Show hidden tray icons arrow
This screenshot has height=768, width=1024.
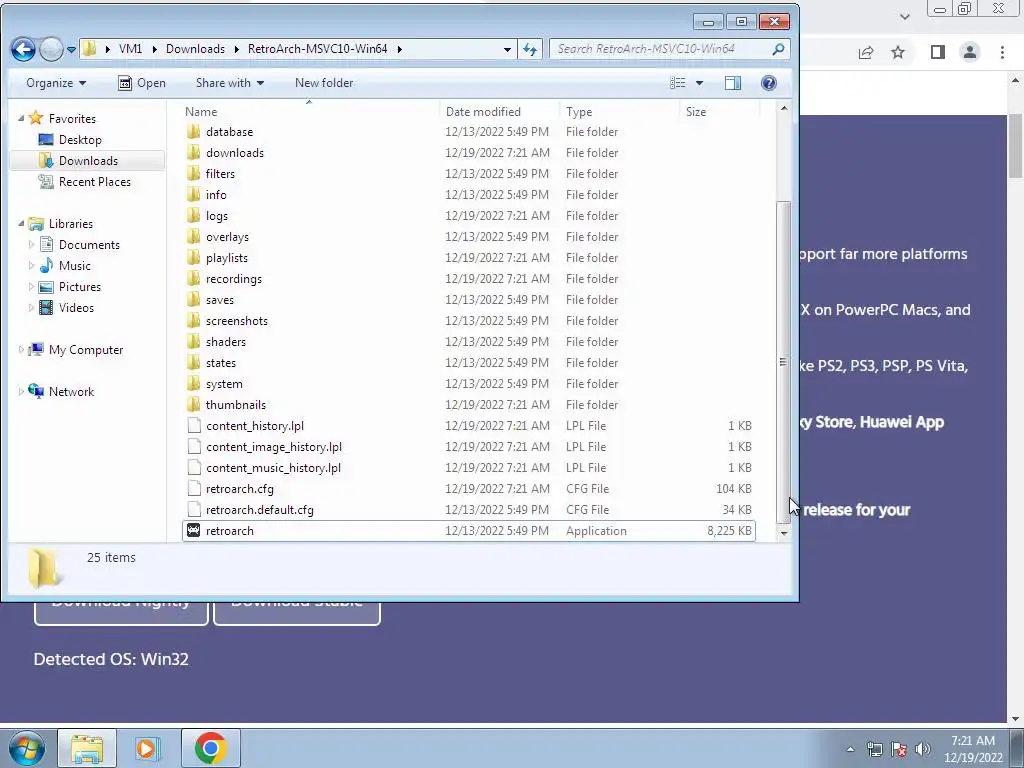pyautogui.click(x=850, y=749)
